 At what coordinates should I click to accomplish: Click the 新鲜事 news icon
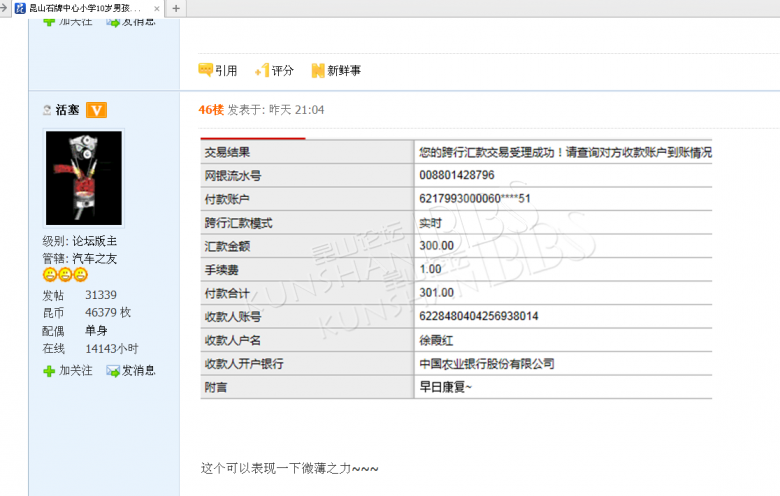tap(318, 71)
